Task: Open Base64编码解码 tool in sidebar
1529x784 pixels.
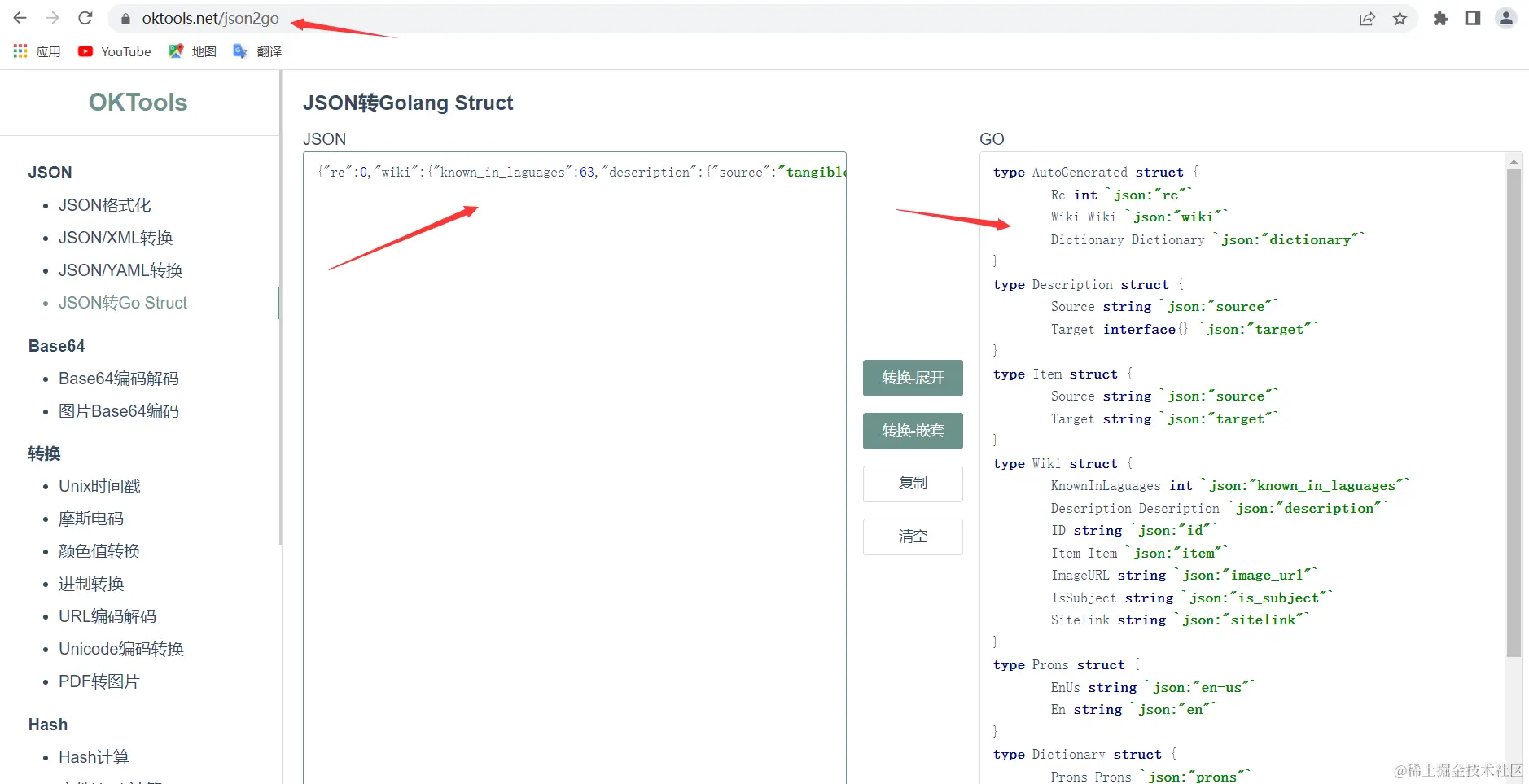Action: click(119, 379)
